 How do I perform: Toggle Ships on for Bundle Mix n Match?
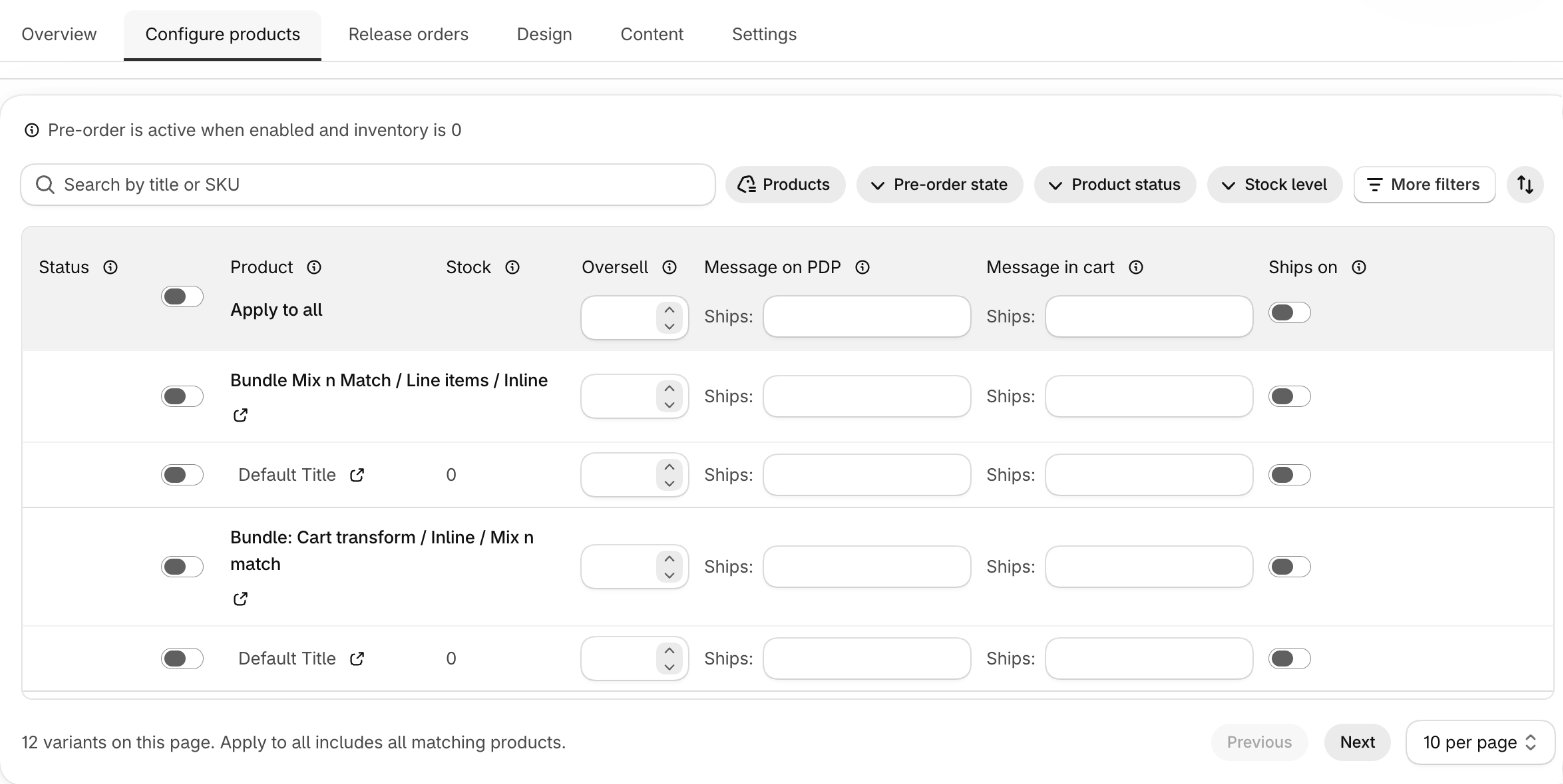coord(1289,396)
